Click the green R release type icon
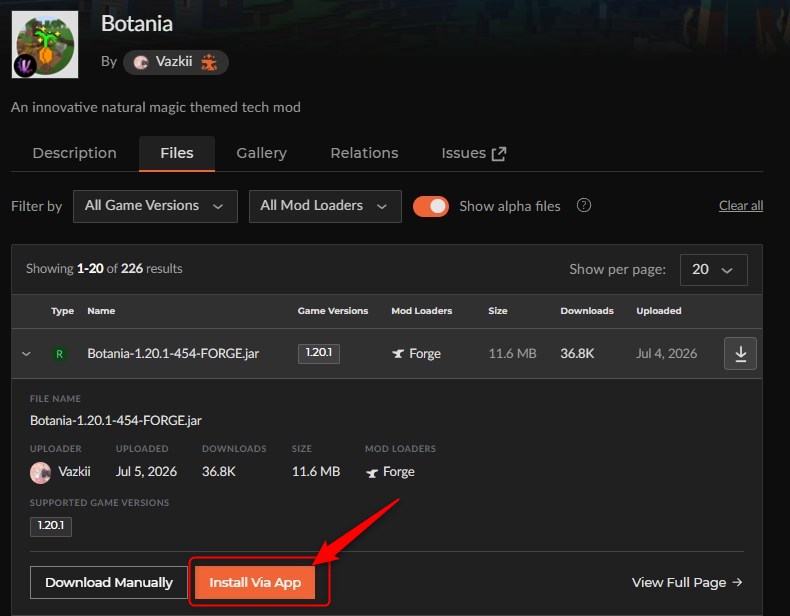 pyautogui.click(x=59, y=354)
